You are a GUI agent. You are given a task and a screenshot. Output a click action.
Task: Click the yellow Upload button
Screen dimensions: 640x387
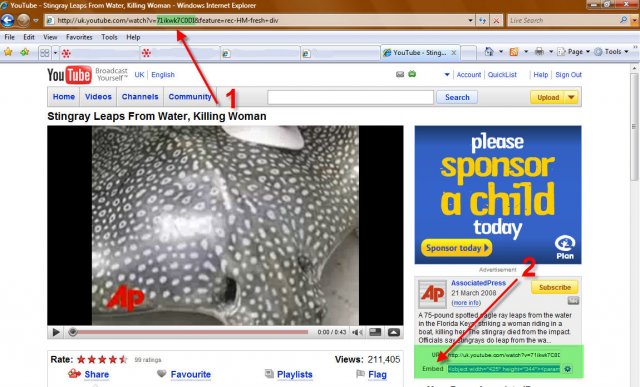coord(548,97)
